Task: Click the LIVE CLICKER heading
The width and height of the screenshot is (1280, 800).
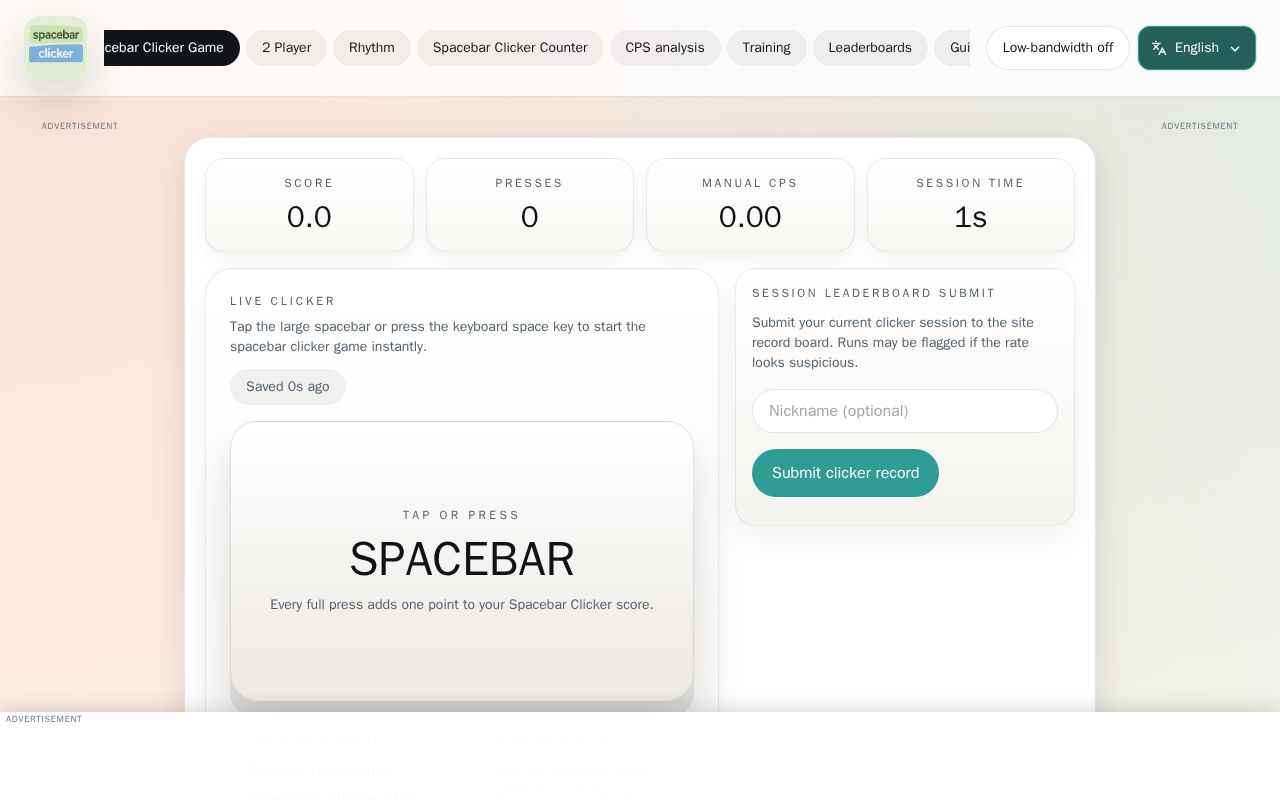Action: pos(283,301)
